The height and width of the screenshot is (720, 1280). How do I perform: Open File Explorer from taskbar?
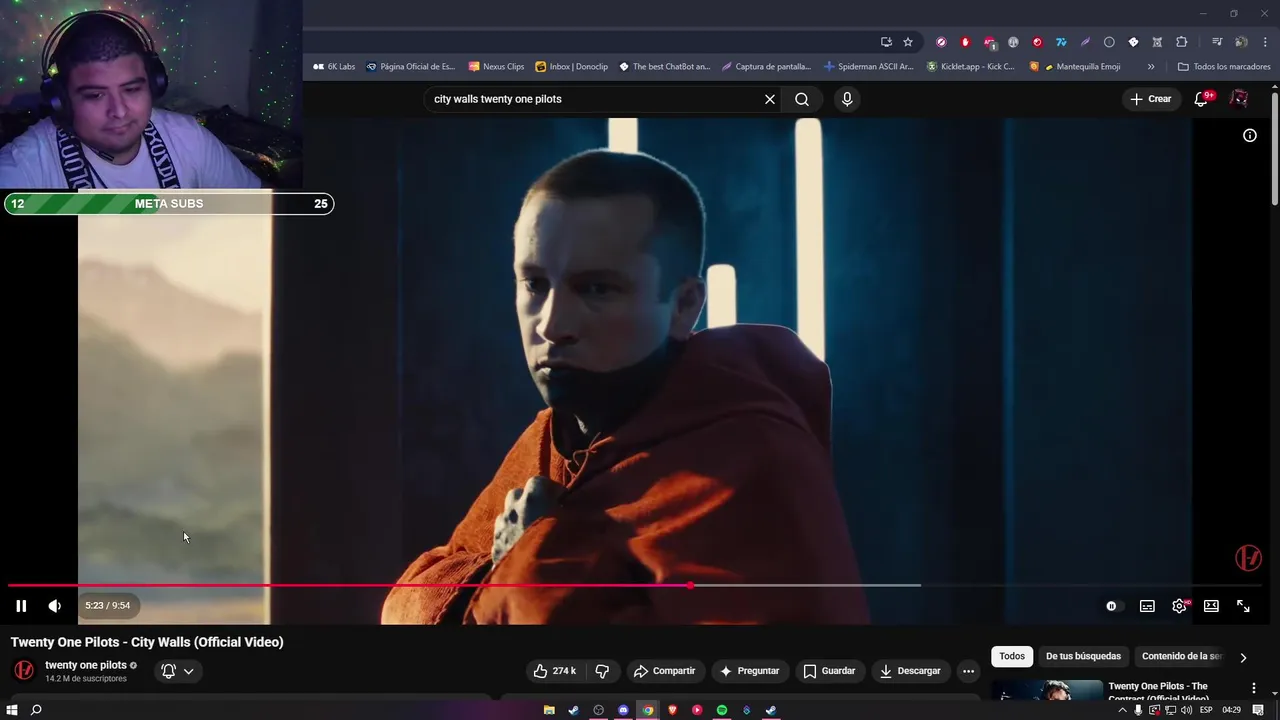pyautogui.click(x=549, y=710)
